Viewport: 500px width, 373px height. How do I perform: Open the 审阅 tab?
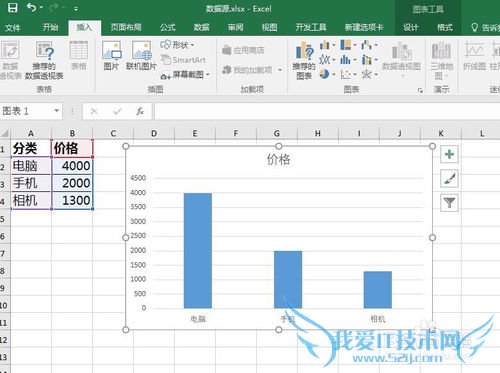(235, 27)
